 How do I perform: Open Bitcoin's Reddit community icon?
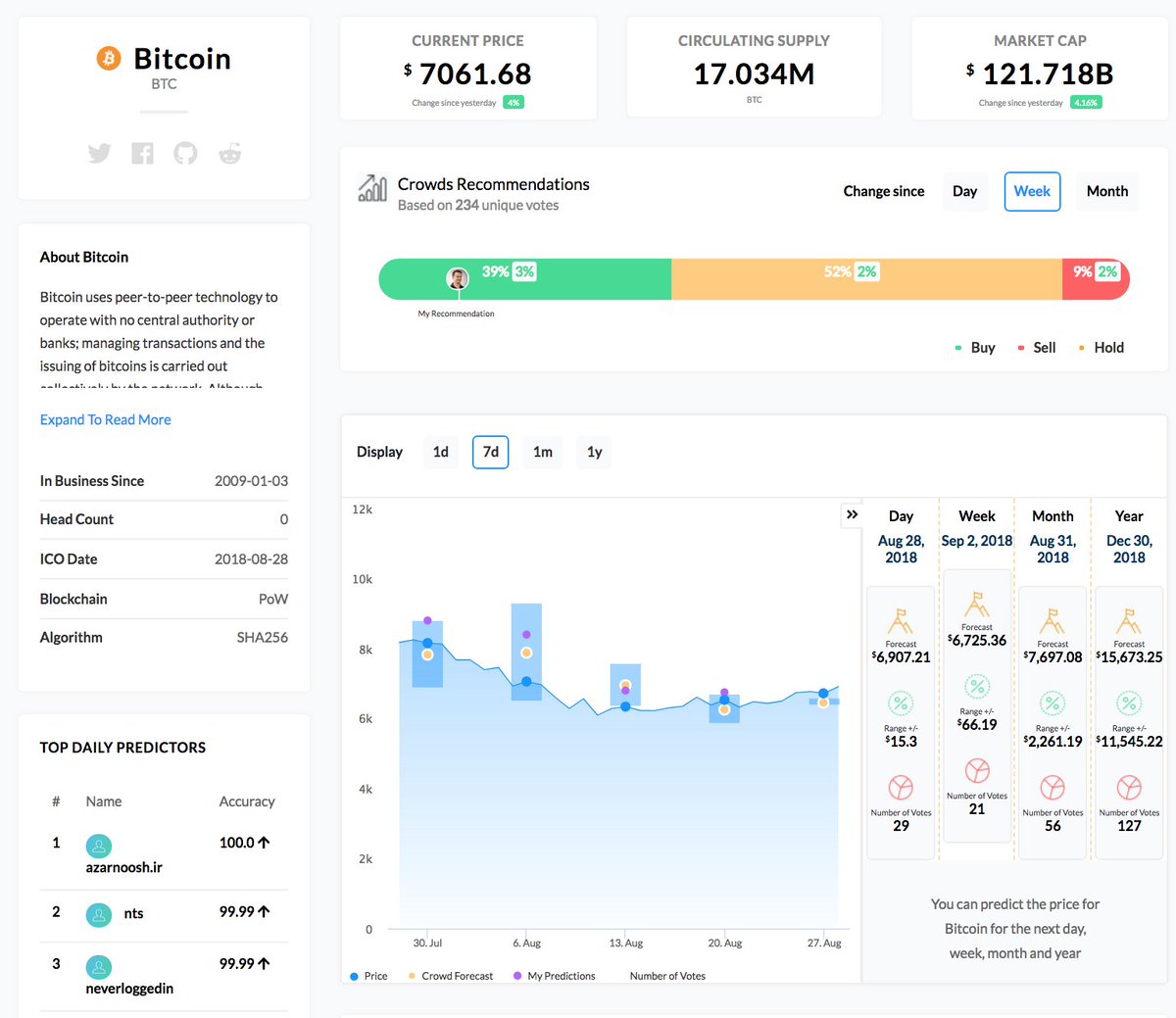click(229, 153)
